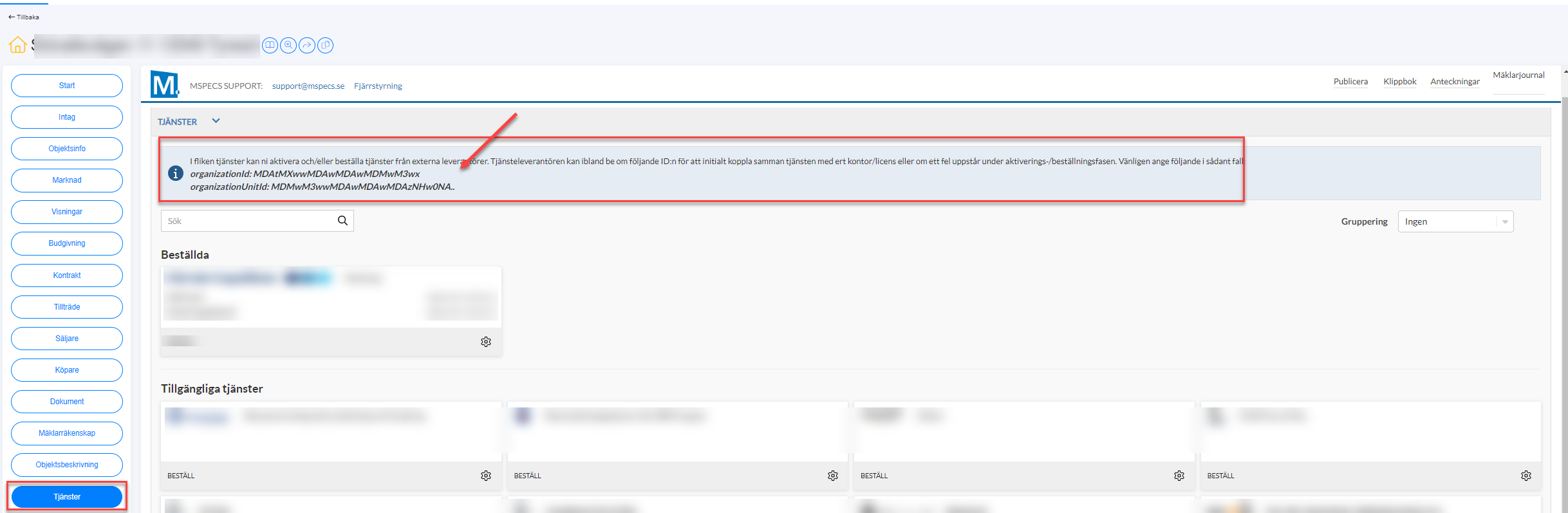This screenshot has width=1568, height=513.
Task: Open gear on the first Tillgängliga tjänster card
Action: point(486,476)
